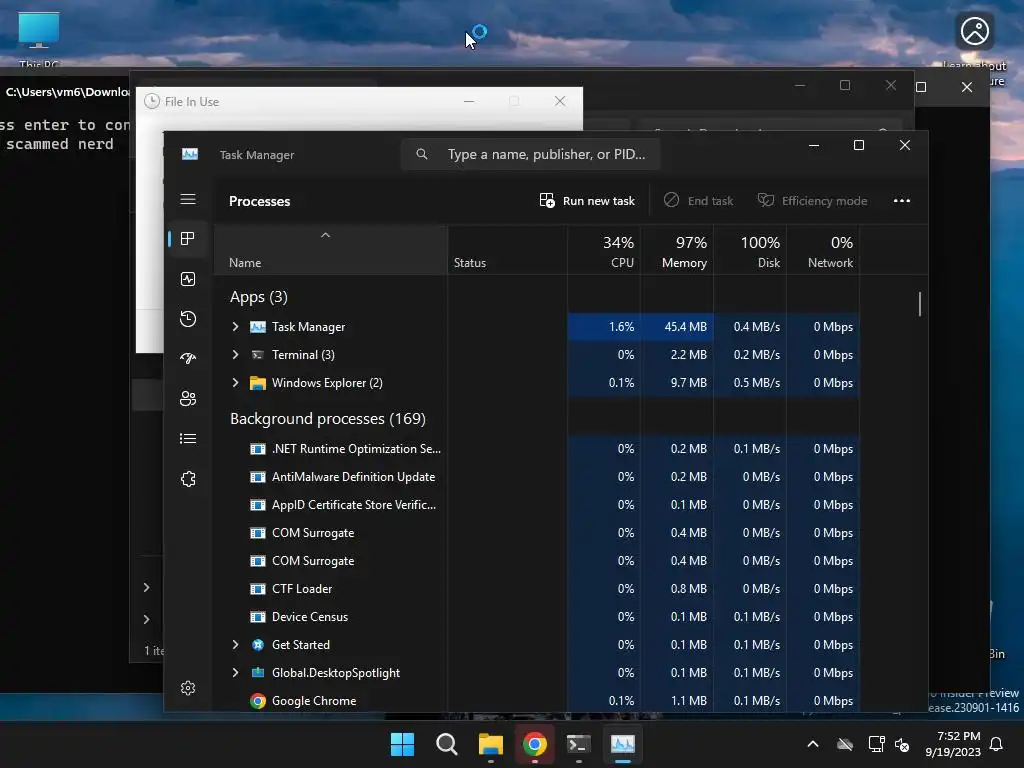Open the three-dot more options menu
1024x768 pixels.
point(902,200)
